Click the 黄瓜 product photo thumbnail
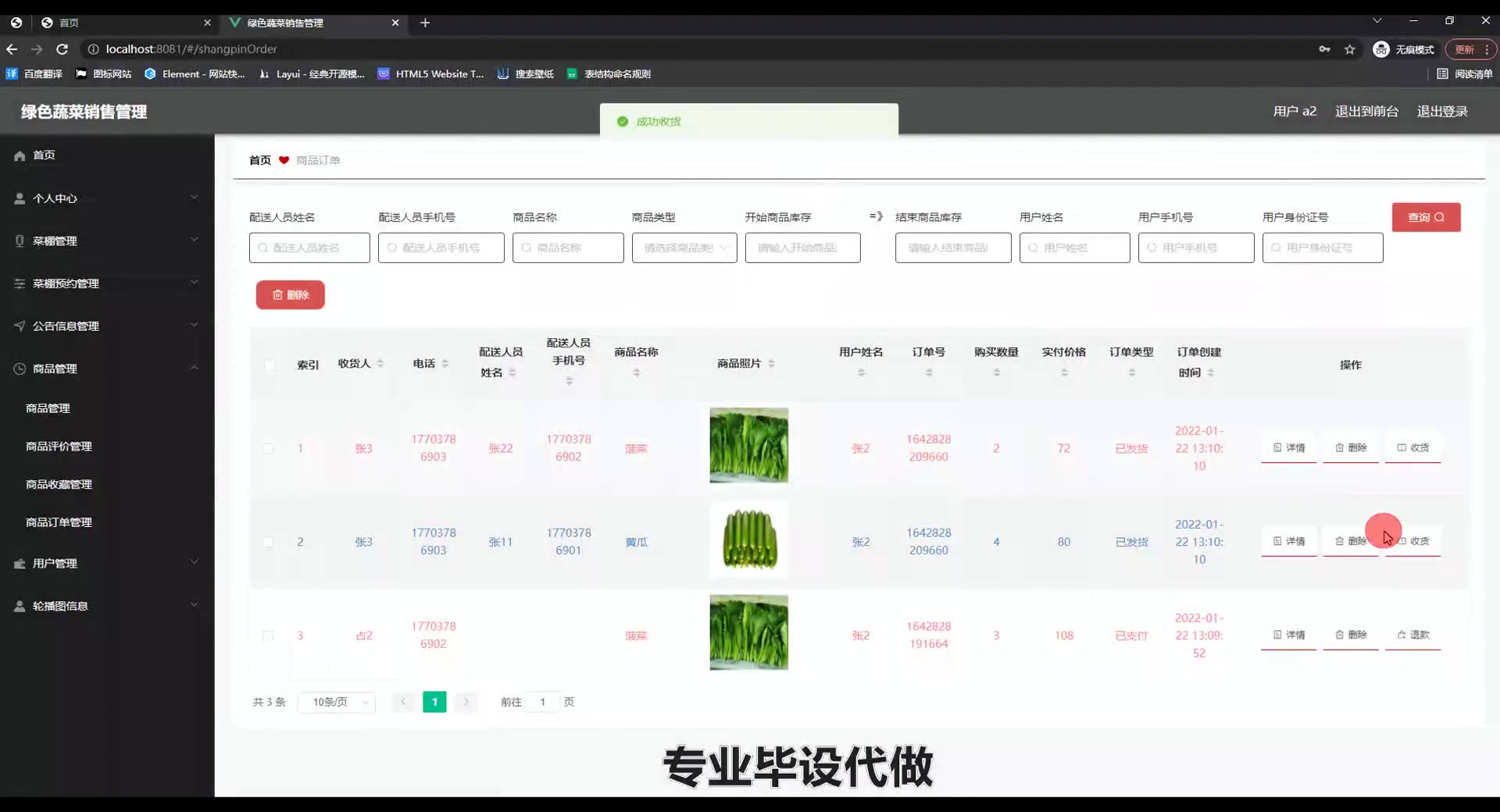Viewport: 1500px width, 812px height. pyautogui.click(x=748, y=539)
